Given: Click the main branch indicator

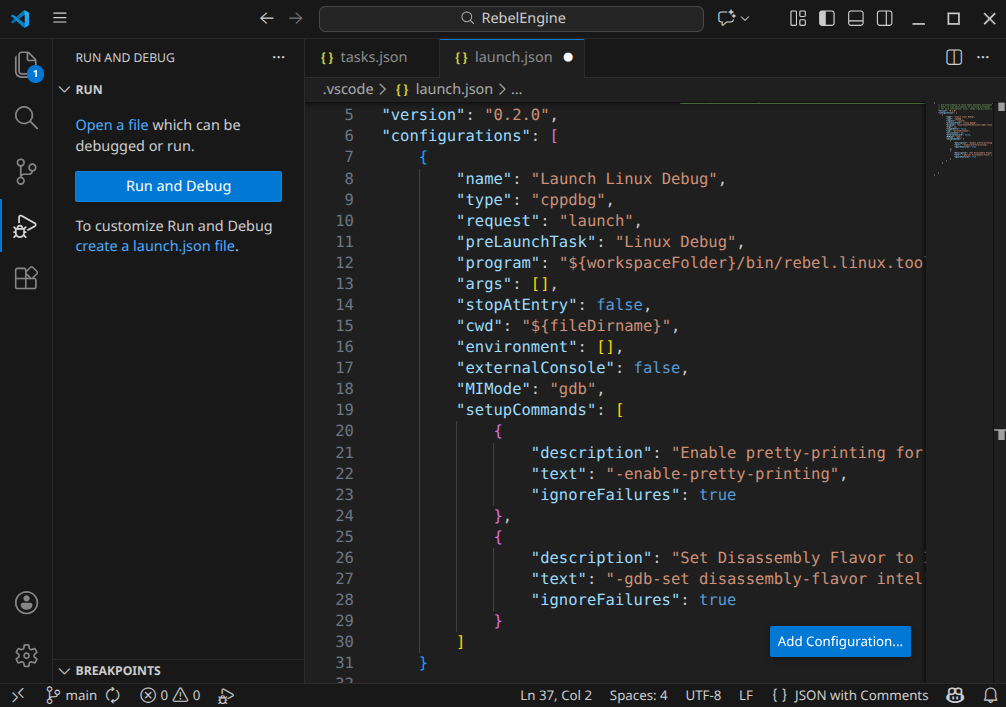Looking at the screenshot, I should coord(72,695).
